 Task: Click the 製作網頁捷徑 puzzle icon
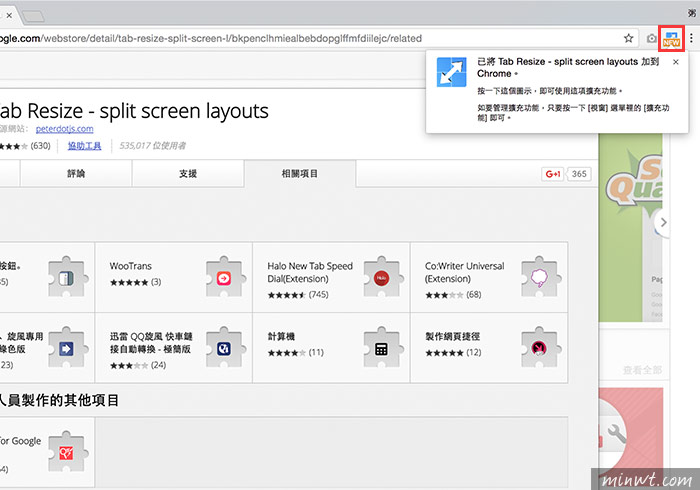coord(540,348)
